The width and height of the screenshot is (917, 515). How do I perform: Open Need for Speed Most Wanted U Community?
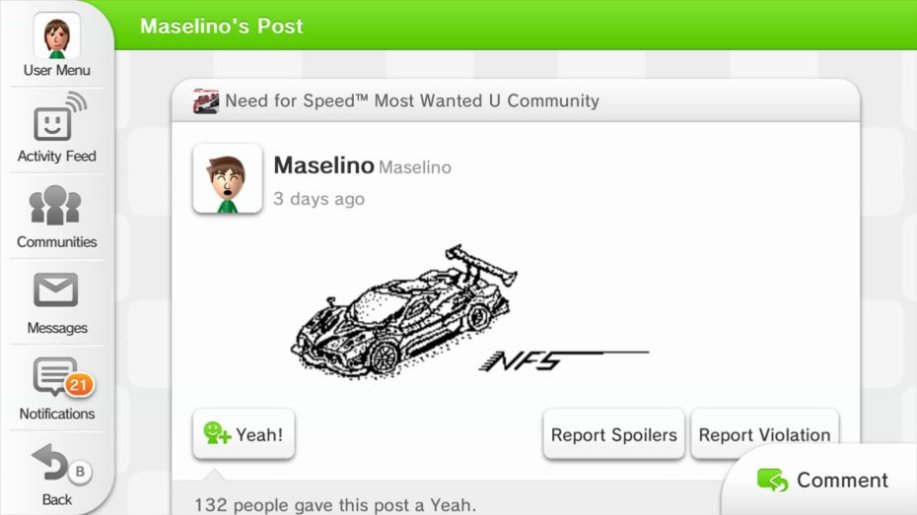click(412, 101)
